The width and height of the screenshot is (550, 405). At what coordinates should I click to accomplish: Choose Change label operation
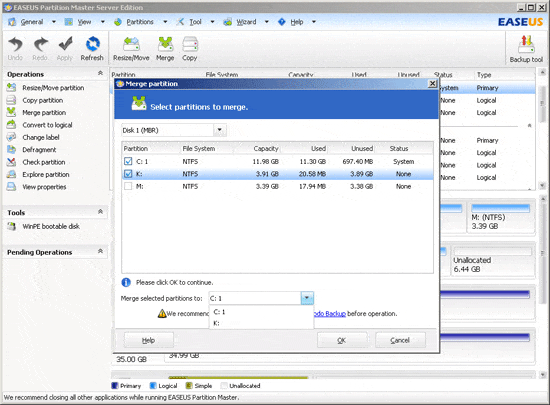41,137
